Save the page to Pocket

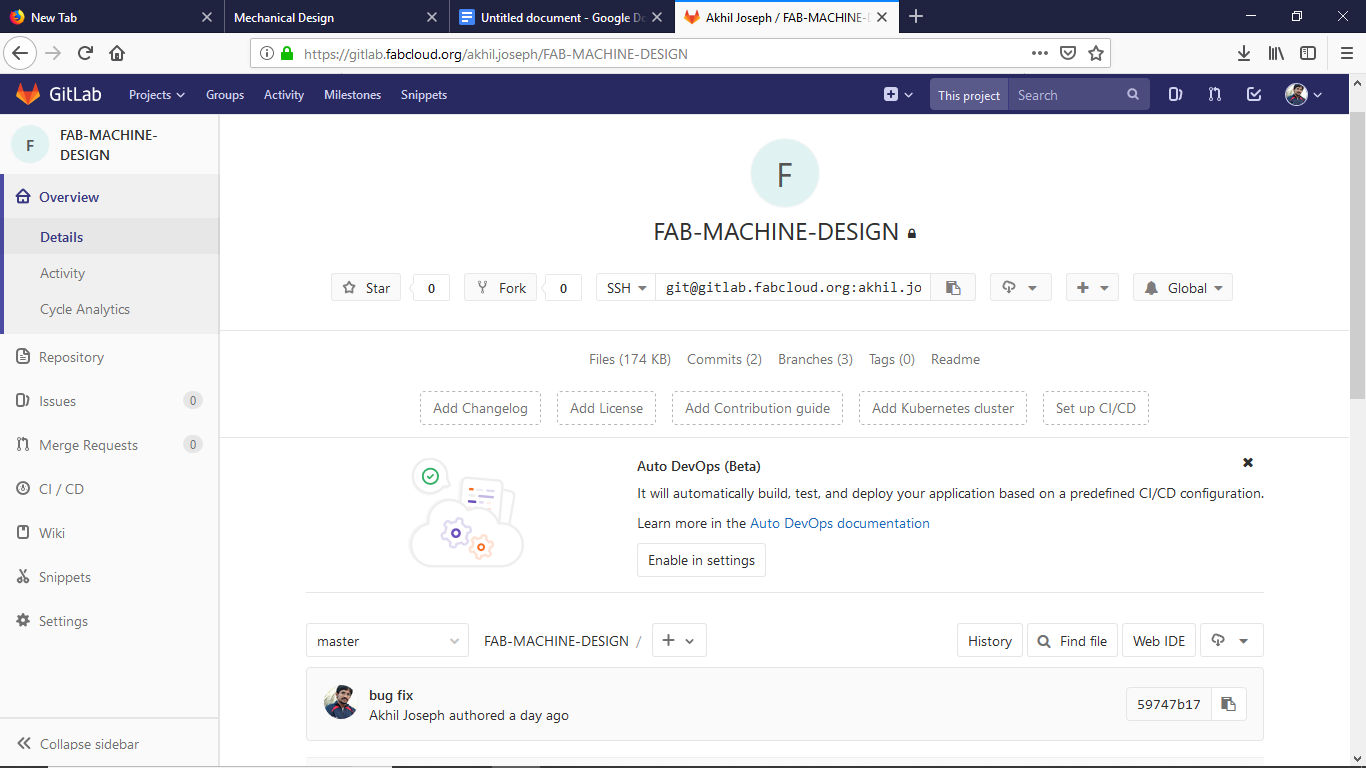(1068, 53)
